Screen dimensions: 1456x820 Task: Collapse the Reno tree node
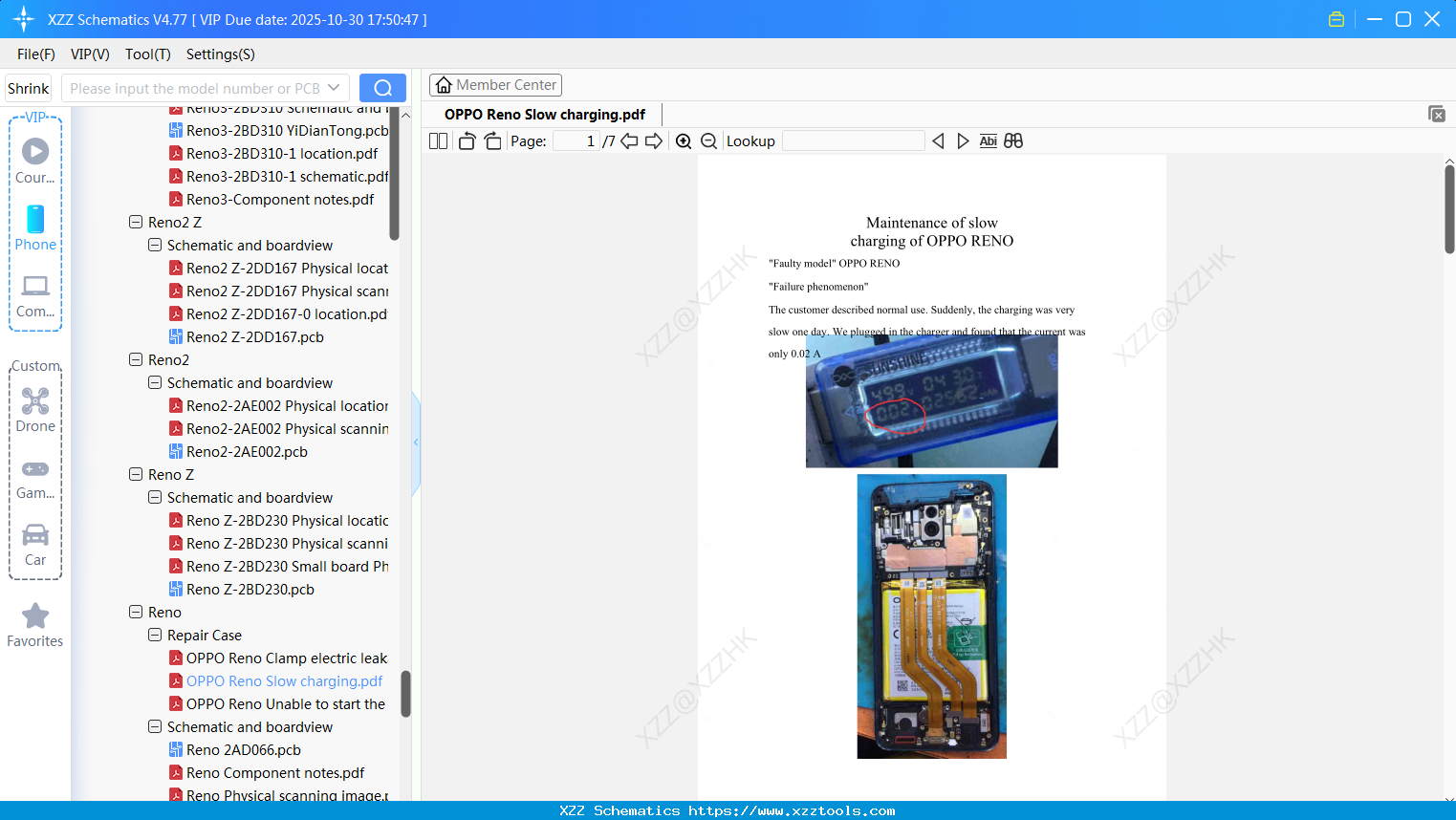[x=136, y=612]
